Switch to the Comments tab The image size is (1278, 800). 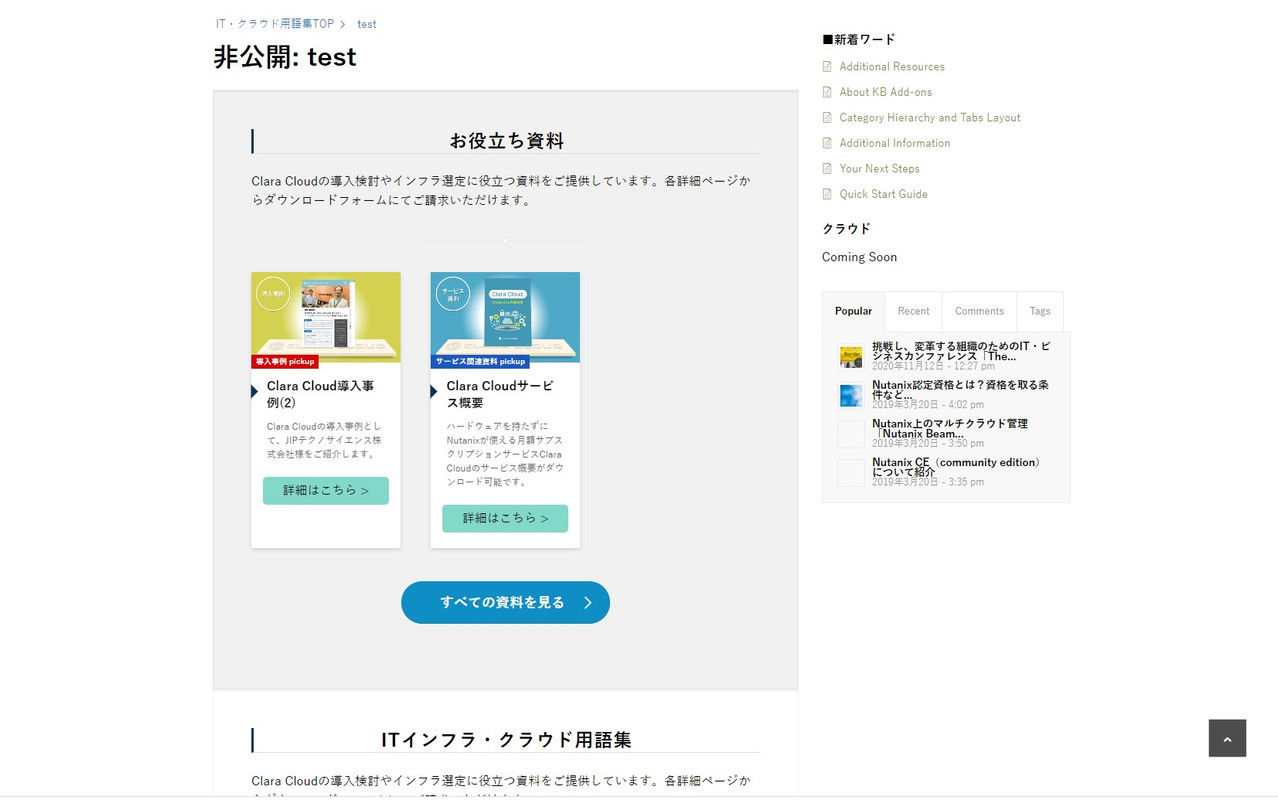(x=979, y=311)
